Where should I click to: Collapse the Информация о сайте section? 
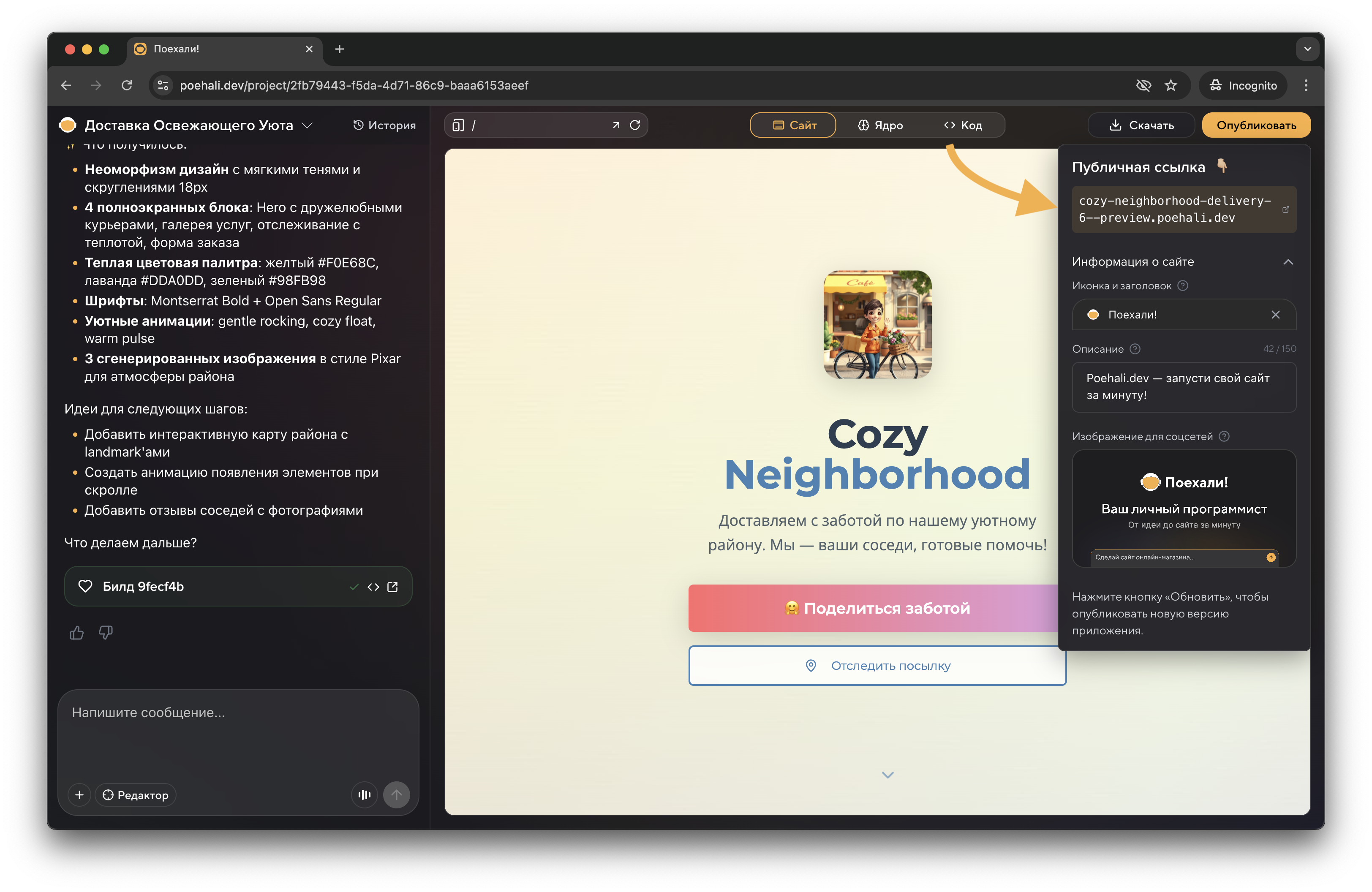coord(1288,262)
